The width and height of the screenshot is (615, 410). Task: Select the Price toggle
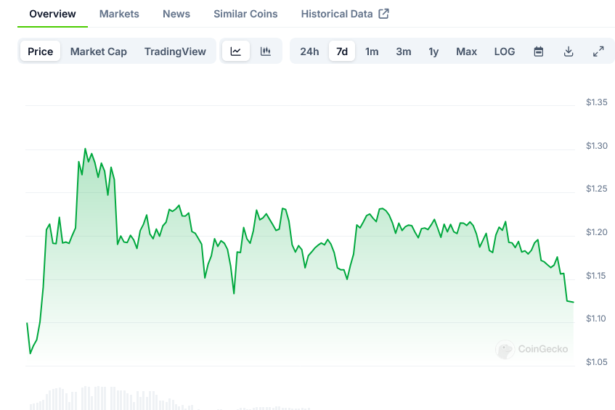click(41, 51)
